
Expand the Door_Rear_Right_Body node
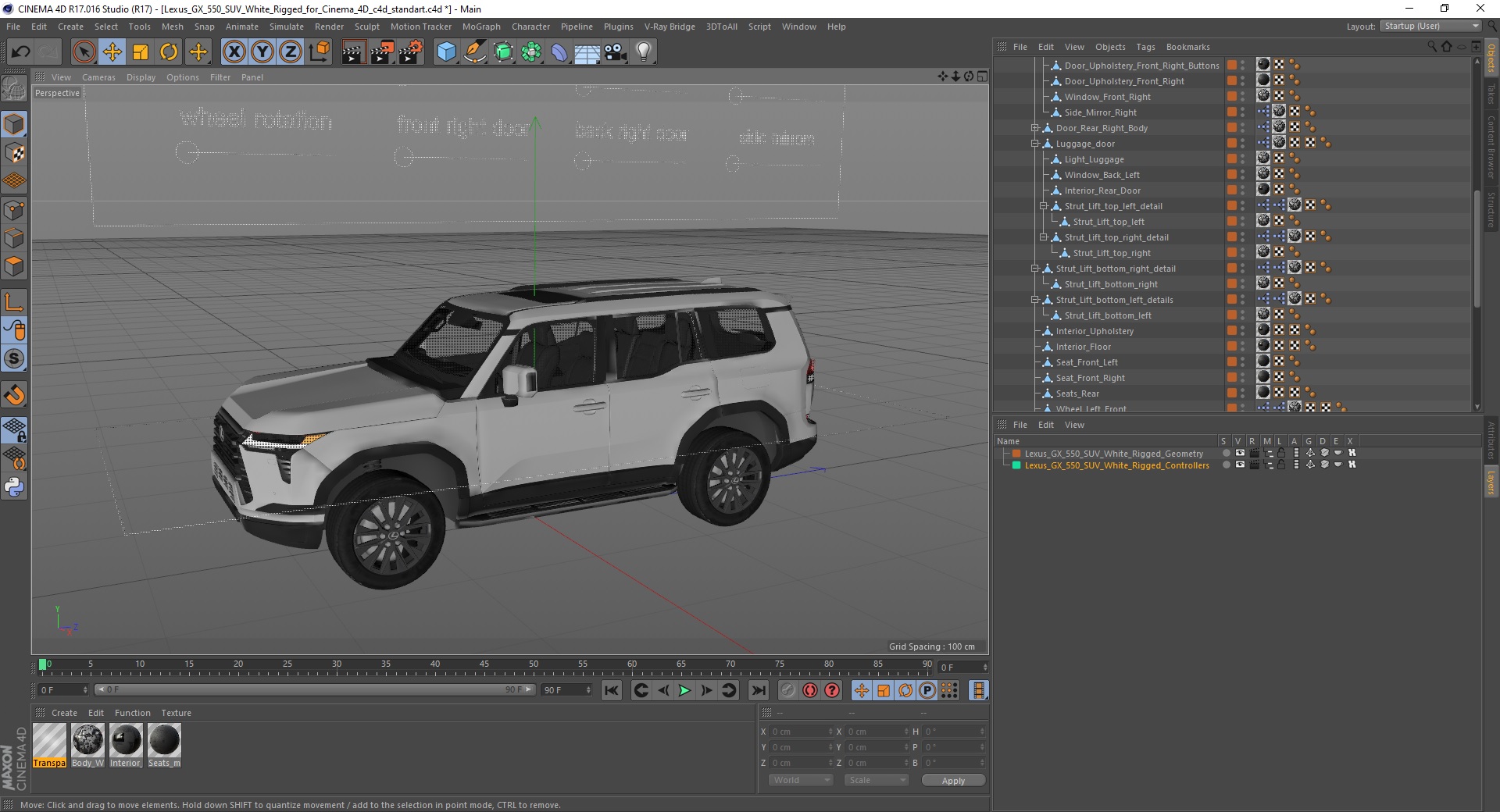click(1034, 128)
